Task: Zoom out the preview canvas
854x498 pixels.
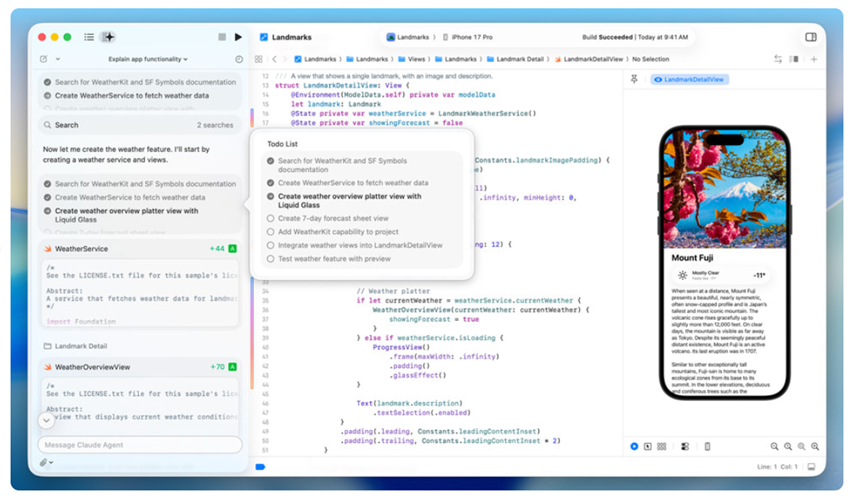Action: 775,446
